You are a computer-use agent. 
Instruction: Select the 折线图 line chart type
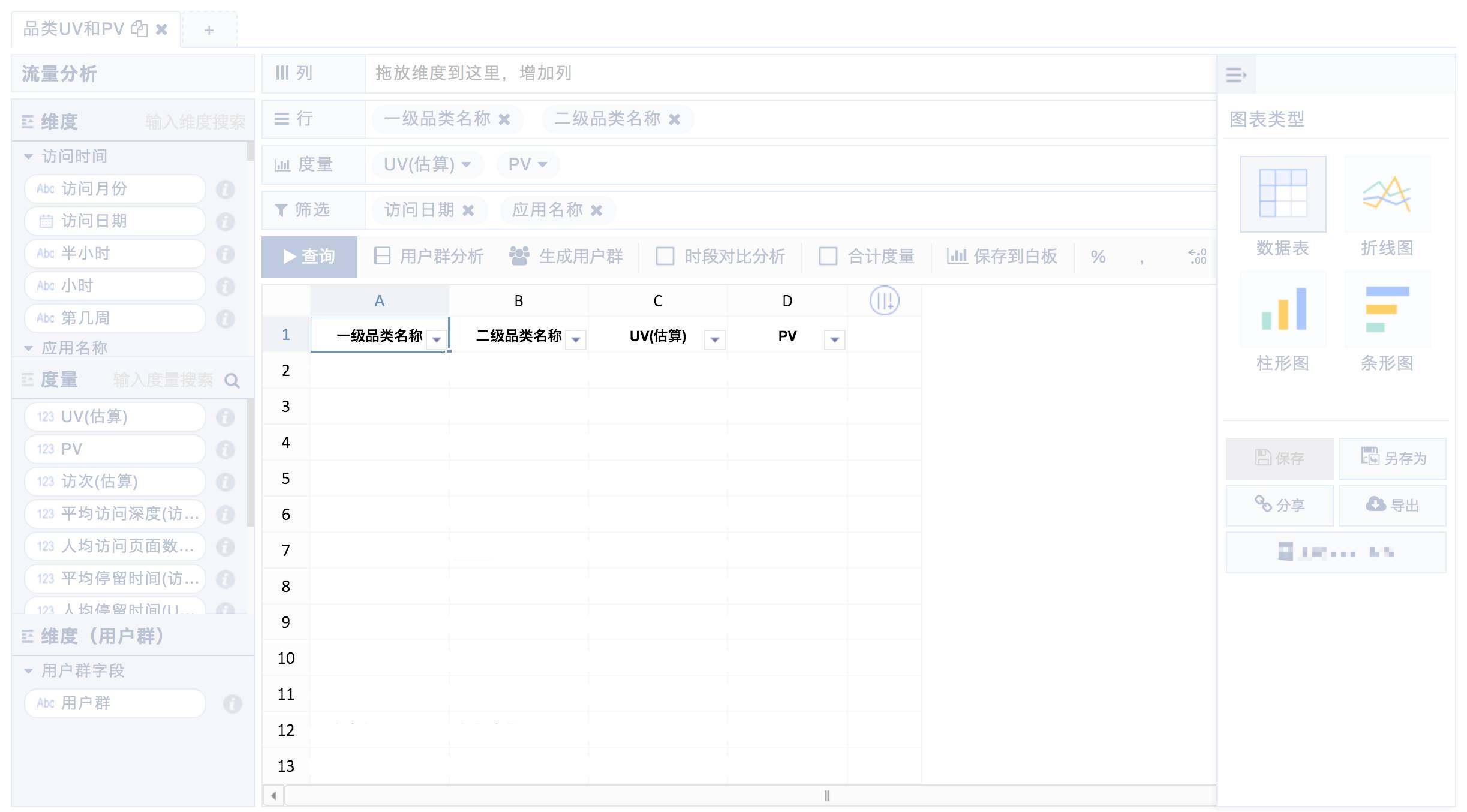click(1386, 195)
